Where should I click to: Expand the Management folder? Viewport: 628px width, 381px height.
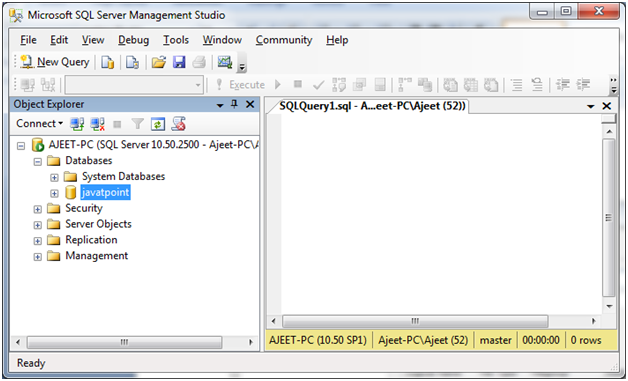pos(38,257)
